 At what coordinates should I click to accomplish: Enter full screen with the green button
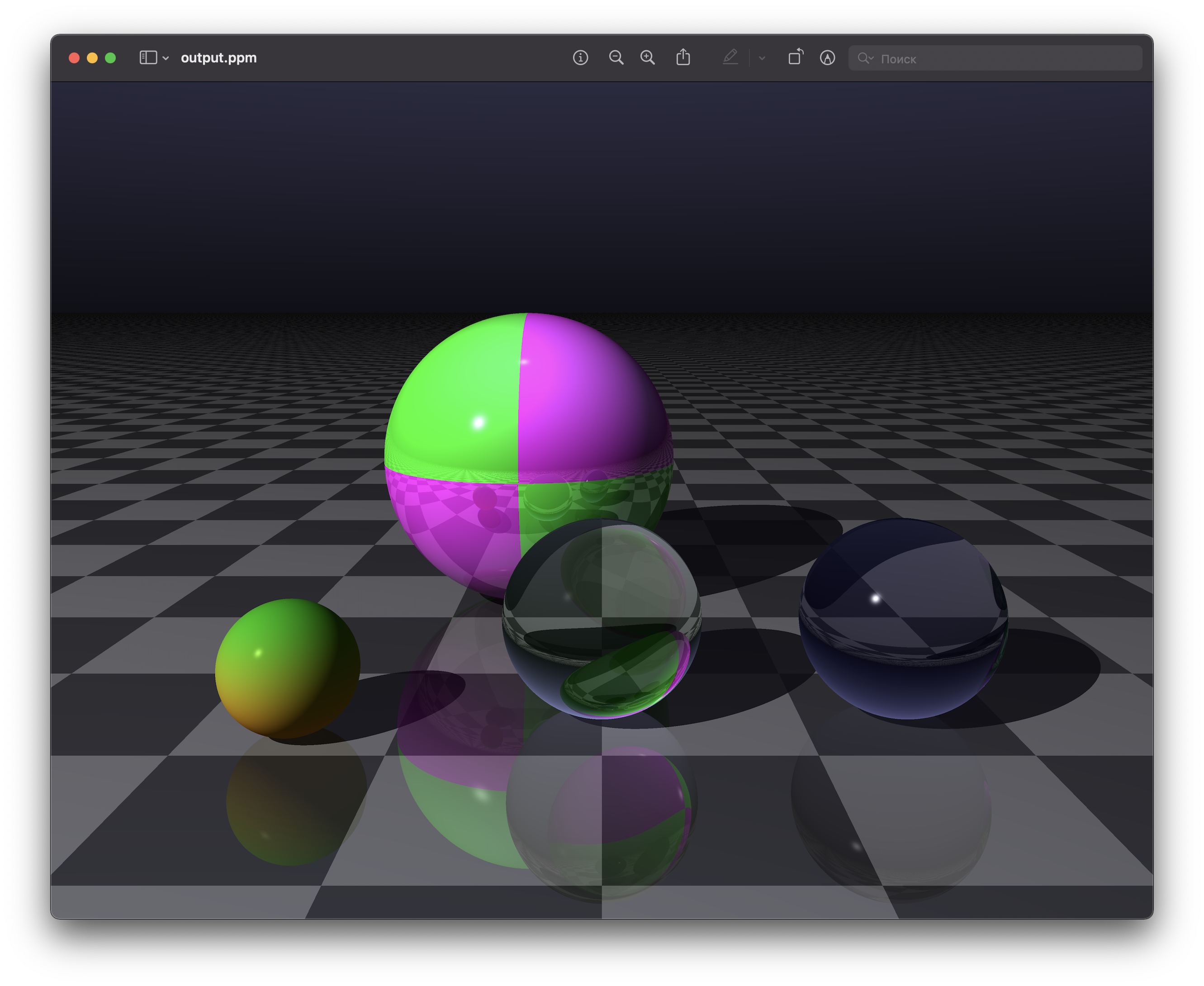click(x=110, y=58)
